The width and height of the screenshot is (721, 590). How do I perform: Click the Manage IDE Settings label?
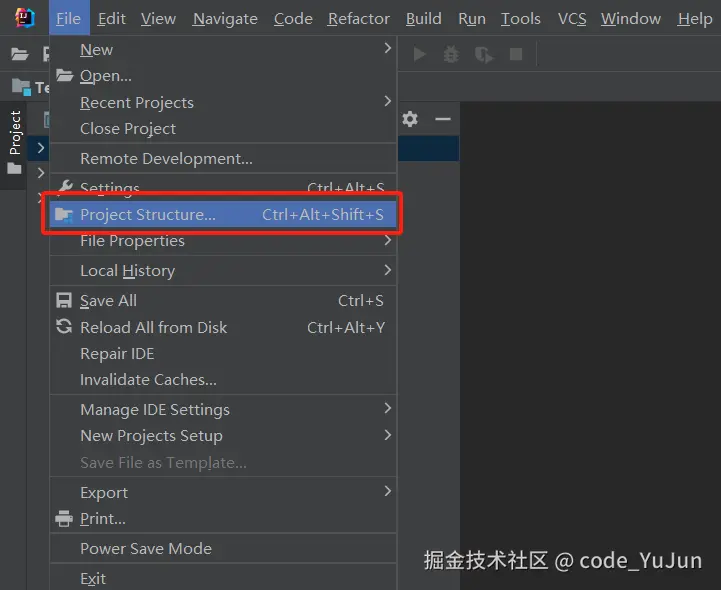pos(155,410)
